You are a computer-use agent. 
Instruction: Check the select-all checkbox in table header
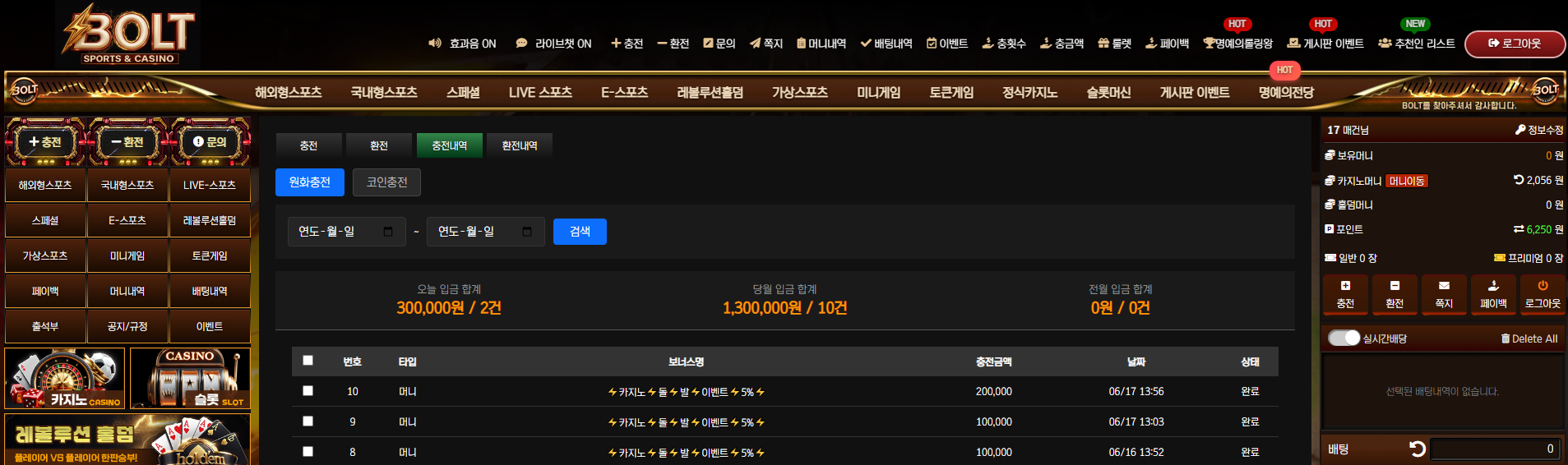[x=308, y=361]
